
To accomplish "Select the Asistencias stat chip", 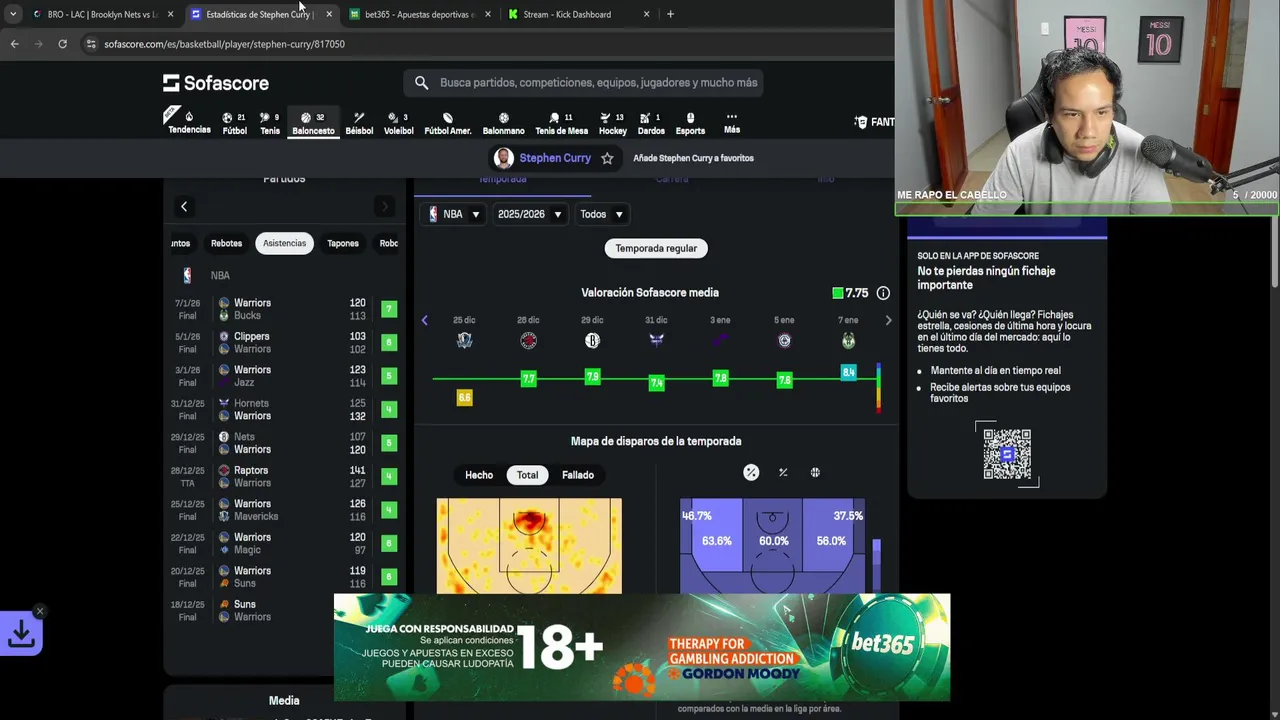I will [x=284, y=243].
